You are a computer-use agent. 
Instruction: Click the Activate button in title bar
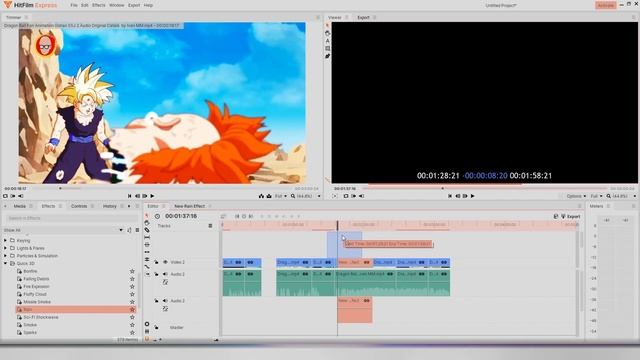[605, 5]
